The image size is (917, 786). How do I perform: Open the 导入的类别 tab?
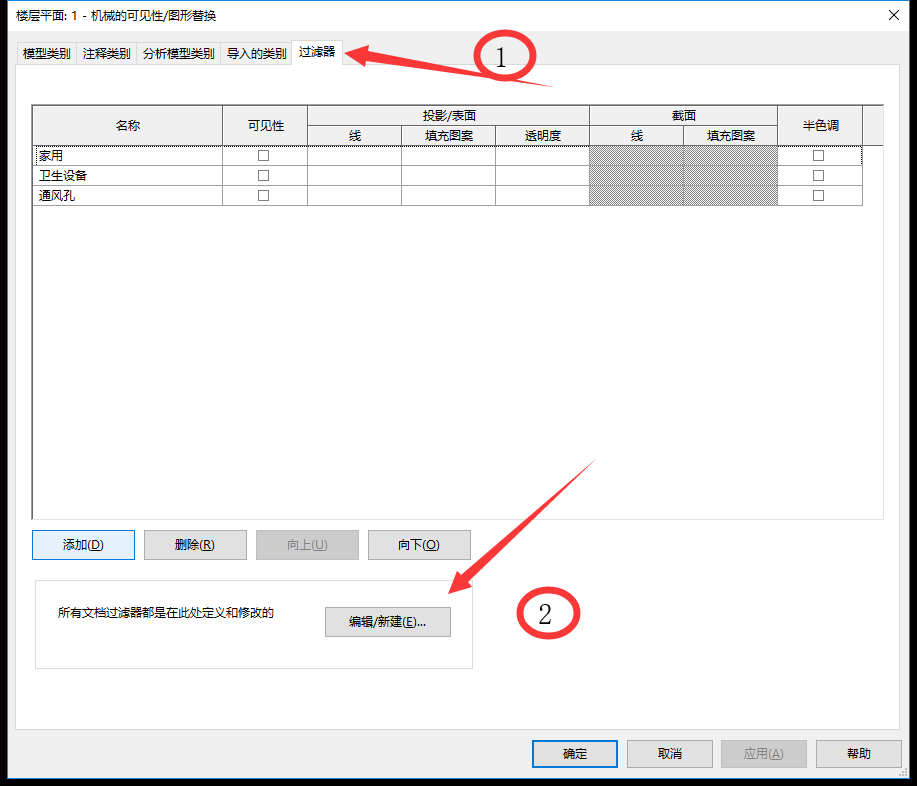(x=256, y=54)
